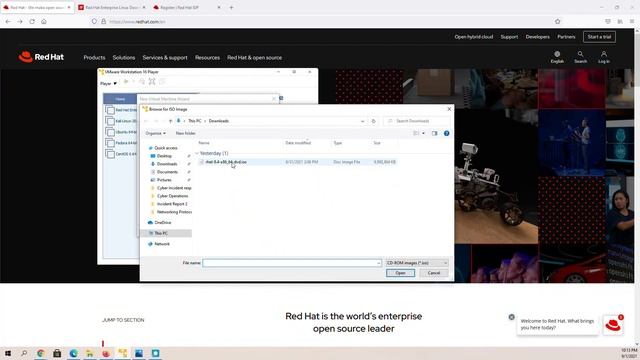The width and height of the screenshot is (640, 360).
Task: Open Documents in navigation pane
Action: click(x=167, y=172)
